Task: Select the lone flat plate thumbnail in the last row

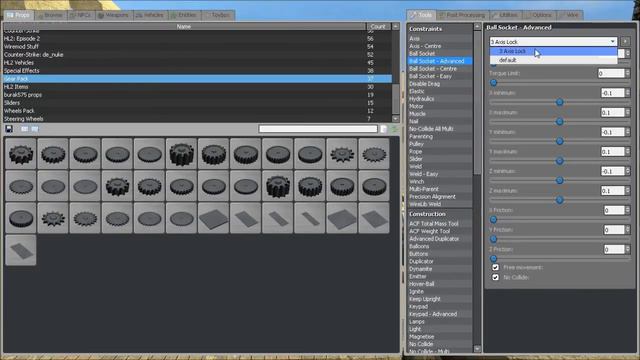Action: [x=21, y=250]
